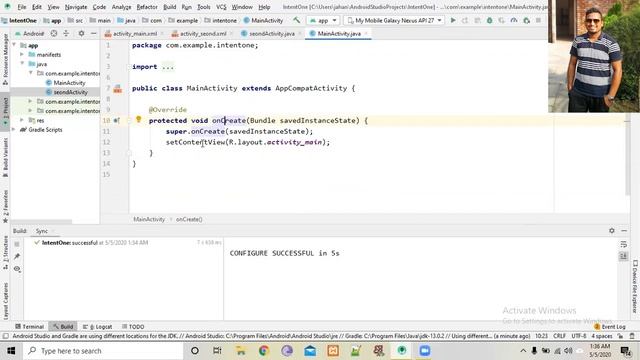
Task: Open the TODO tool window
Action: 133,327
